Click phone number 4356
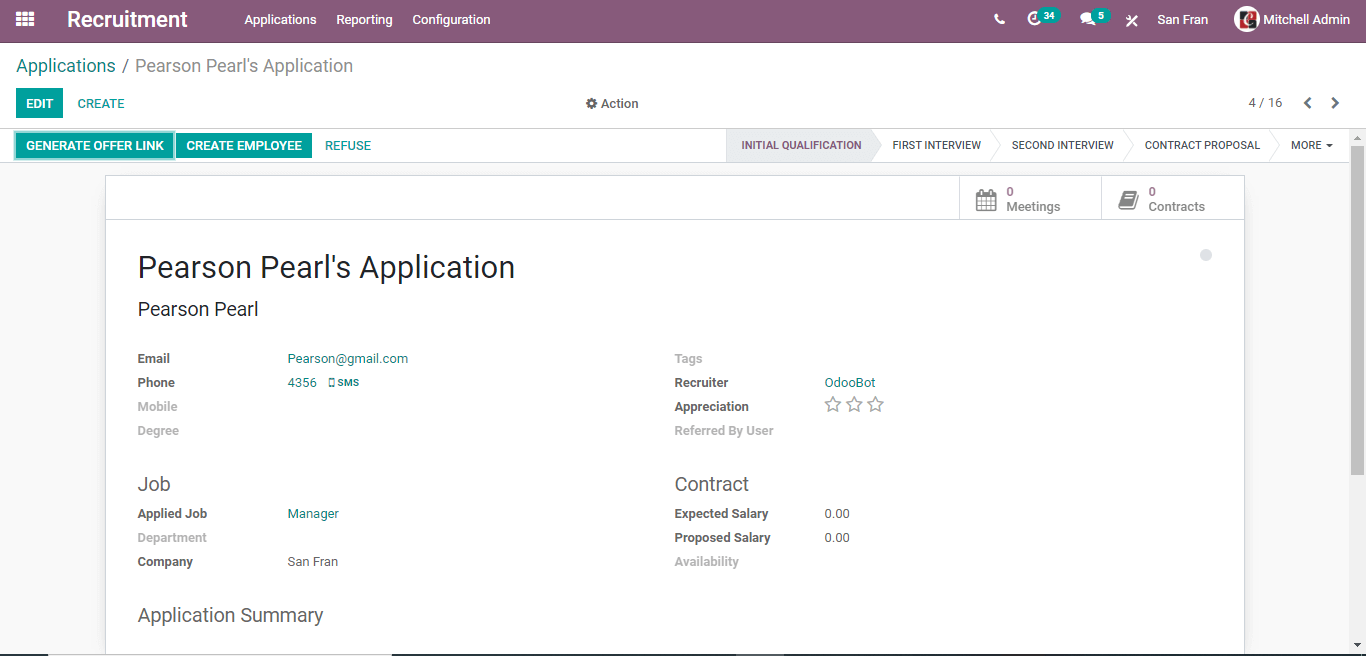The image size is (1366, 656). [x=302, y=383]
